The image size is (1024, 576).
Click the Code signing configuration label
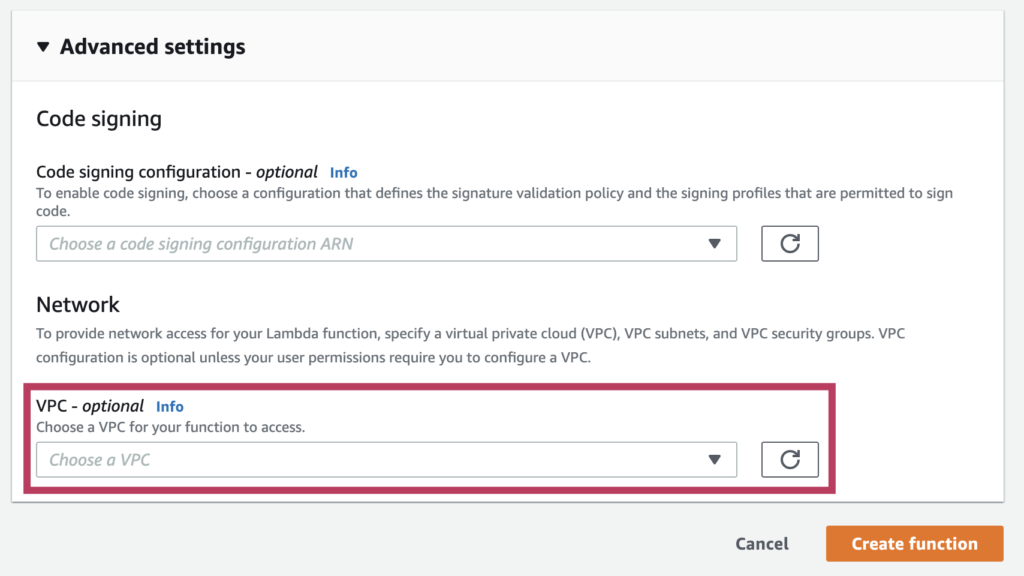[176, 172]
